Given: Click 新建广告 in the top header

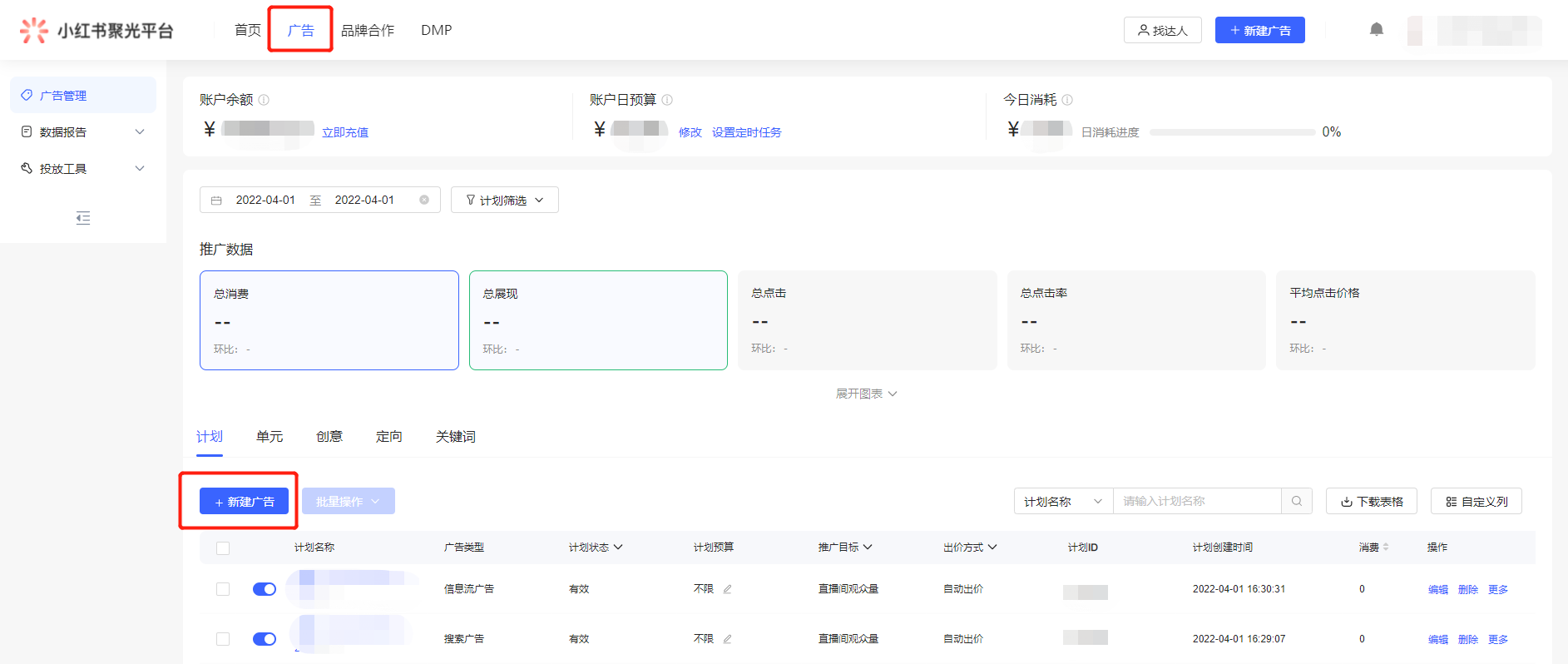Looking at the screenshot, I should (1260, 30).
